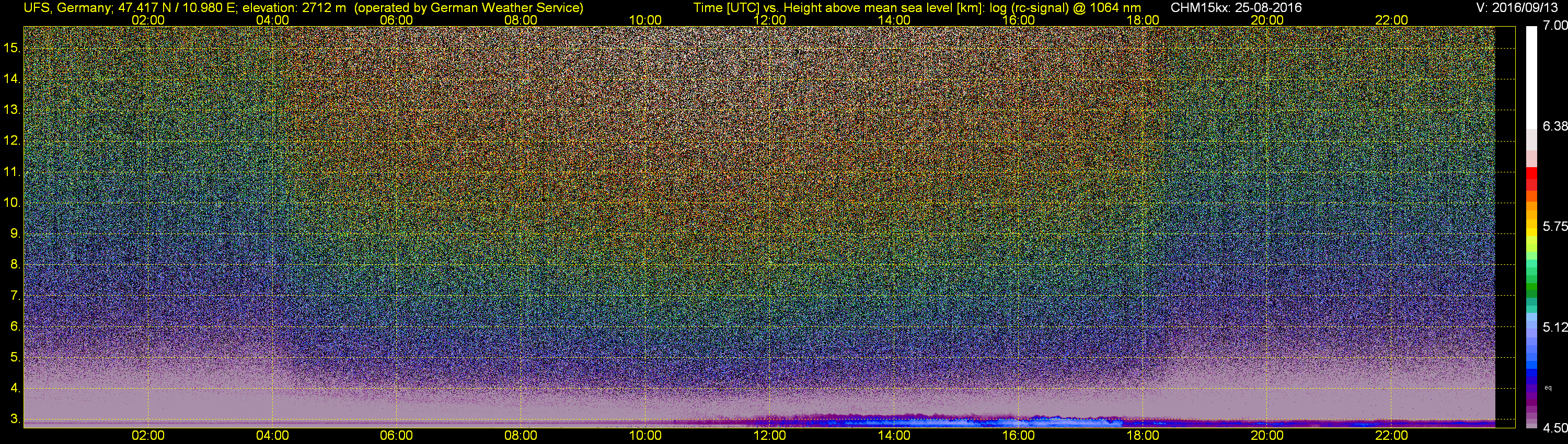
Task: Click 12:00 on the top time axis
Action: coord(769,20)
